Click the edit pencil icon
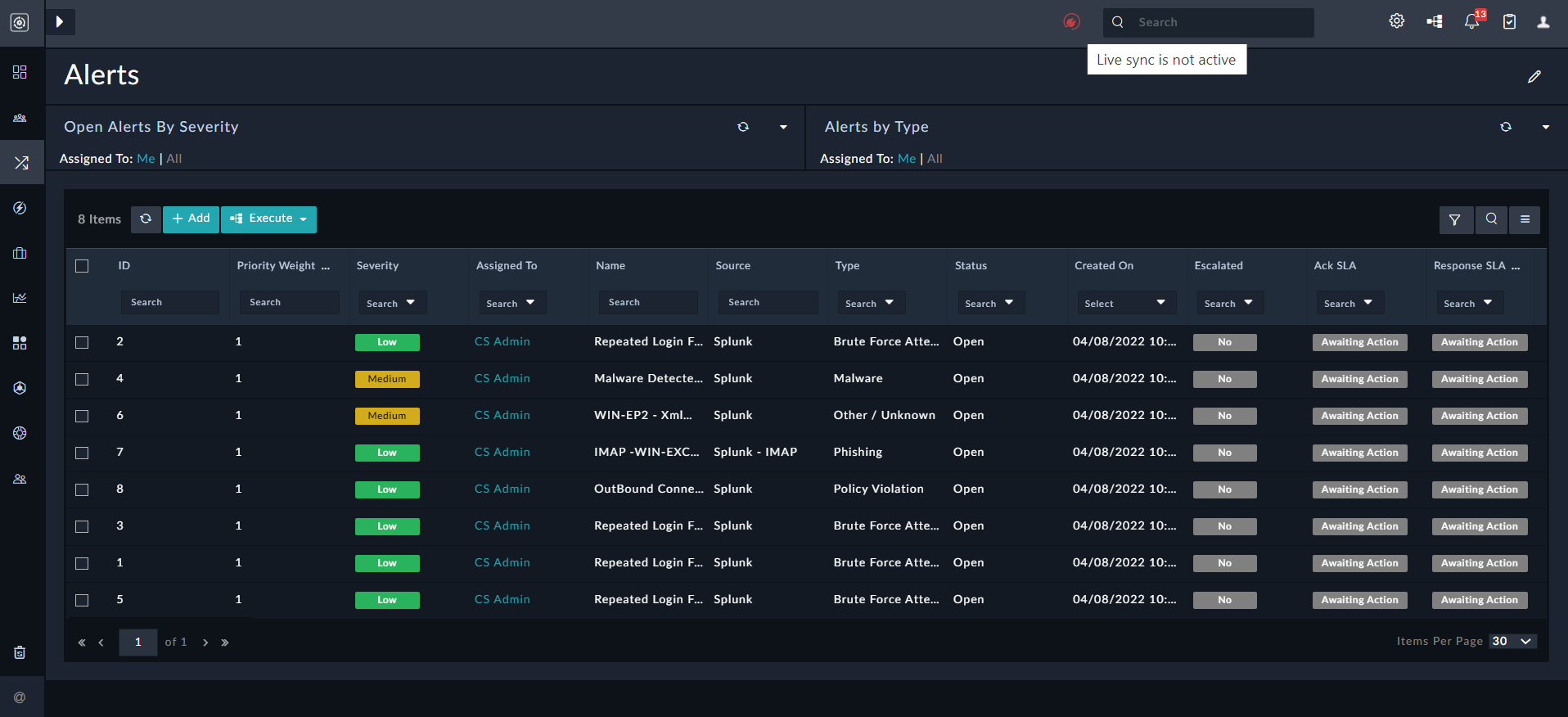Viewport: 1568px width, 717px height. pyautogui.click(x=1534, y=76)
